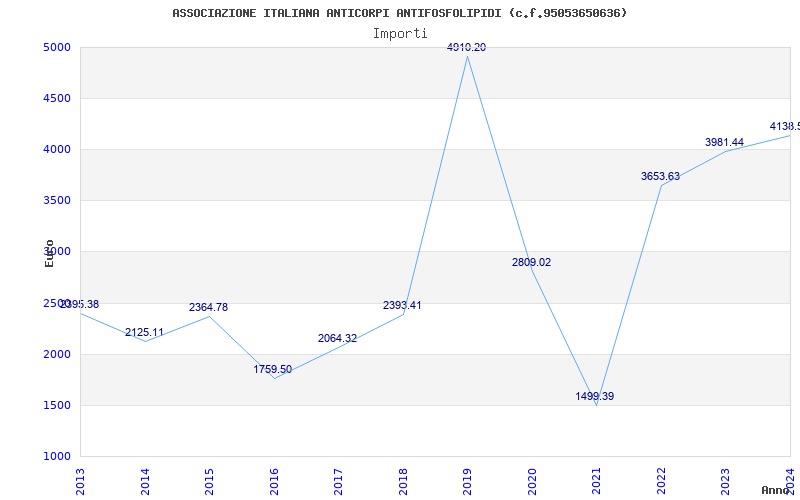Image resolution: width=800 pixels, height=500 pixels.
Task: Click the 2016 x-axis year label
Action: pyautogui.click(x=274, y=482)
